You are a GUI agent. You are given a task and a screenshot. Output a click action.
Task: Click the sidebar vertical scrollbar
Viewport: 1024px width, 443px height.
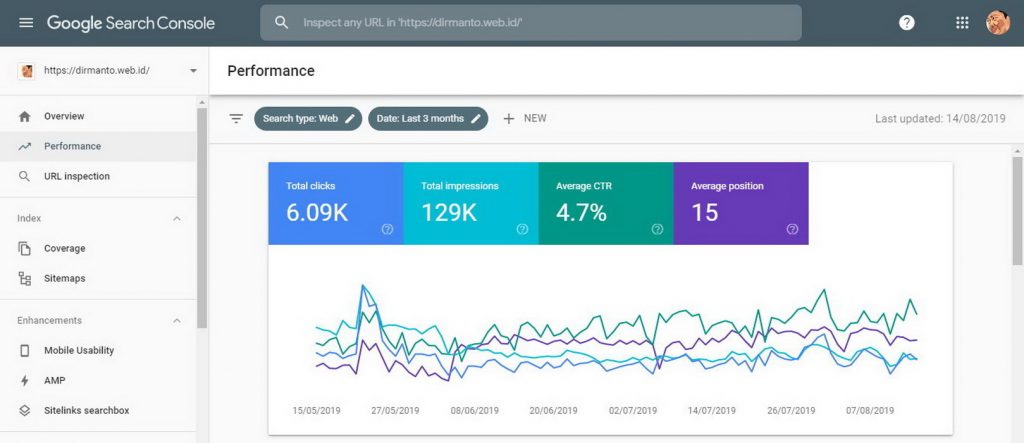pyautogui.click(x=202, y=218)
